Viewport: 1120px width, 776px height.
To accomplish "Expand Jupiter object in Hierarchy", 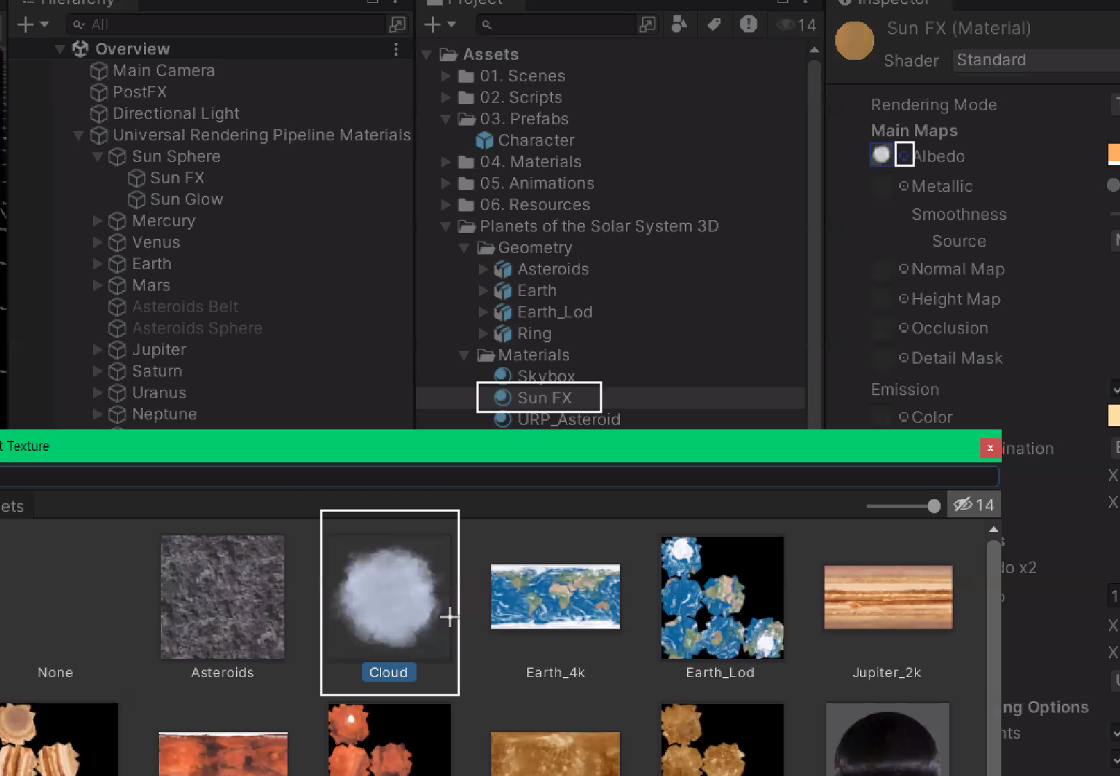I will click(98, 349).
